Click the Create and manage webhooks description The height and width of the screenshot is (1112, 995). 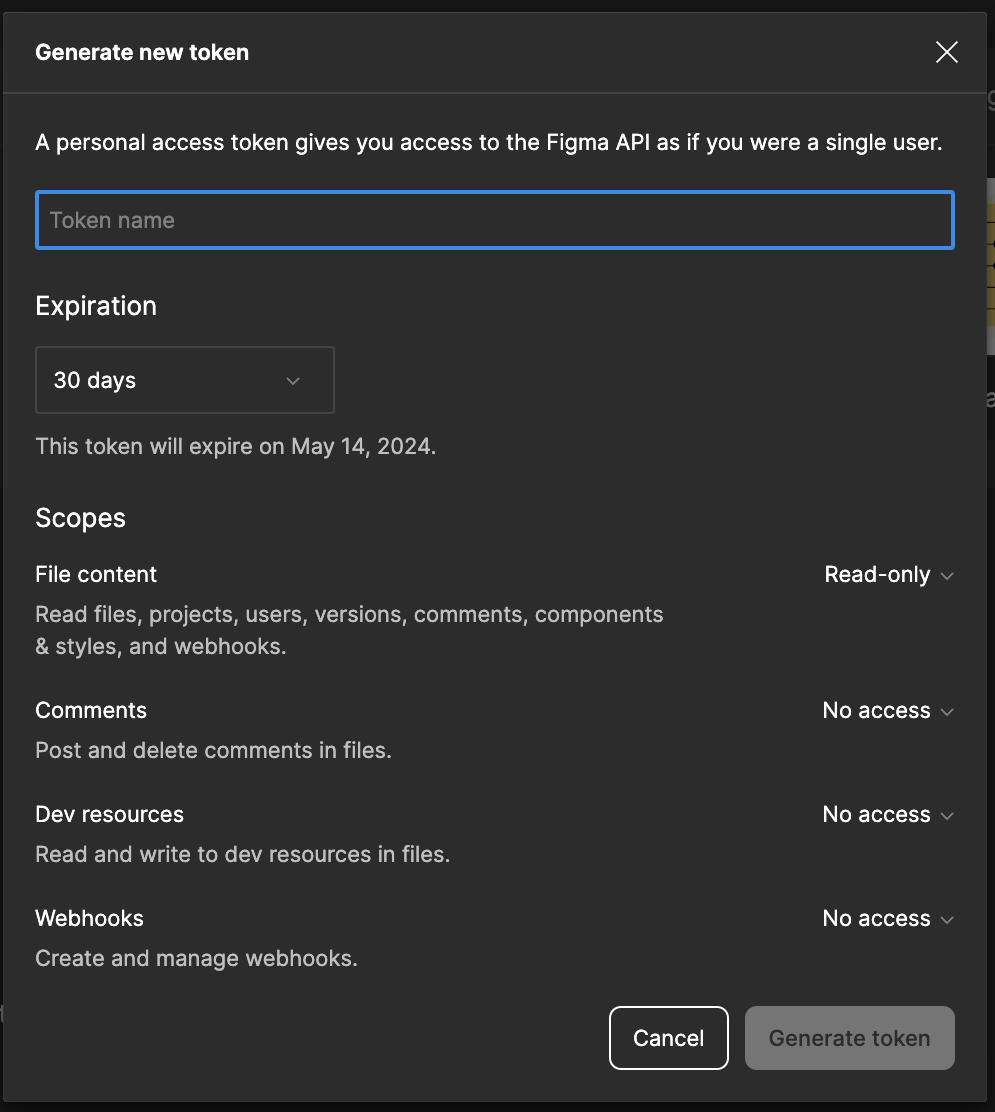coord(196,959)
